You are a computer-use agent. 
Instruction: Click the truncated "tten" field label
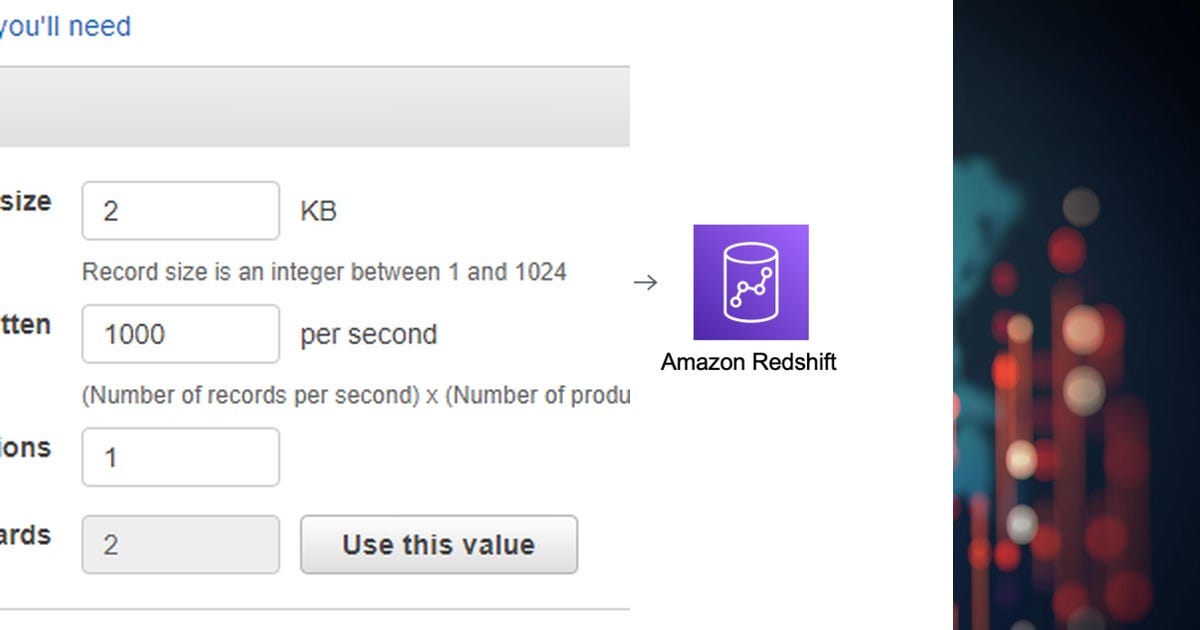click(25, 324)
